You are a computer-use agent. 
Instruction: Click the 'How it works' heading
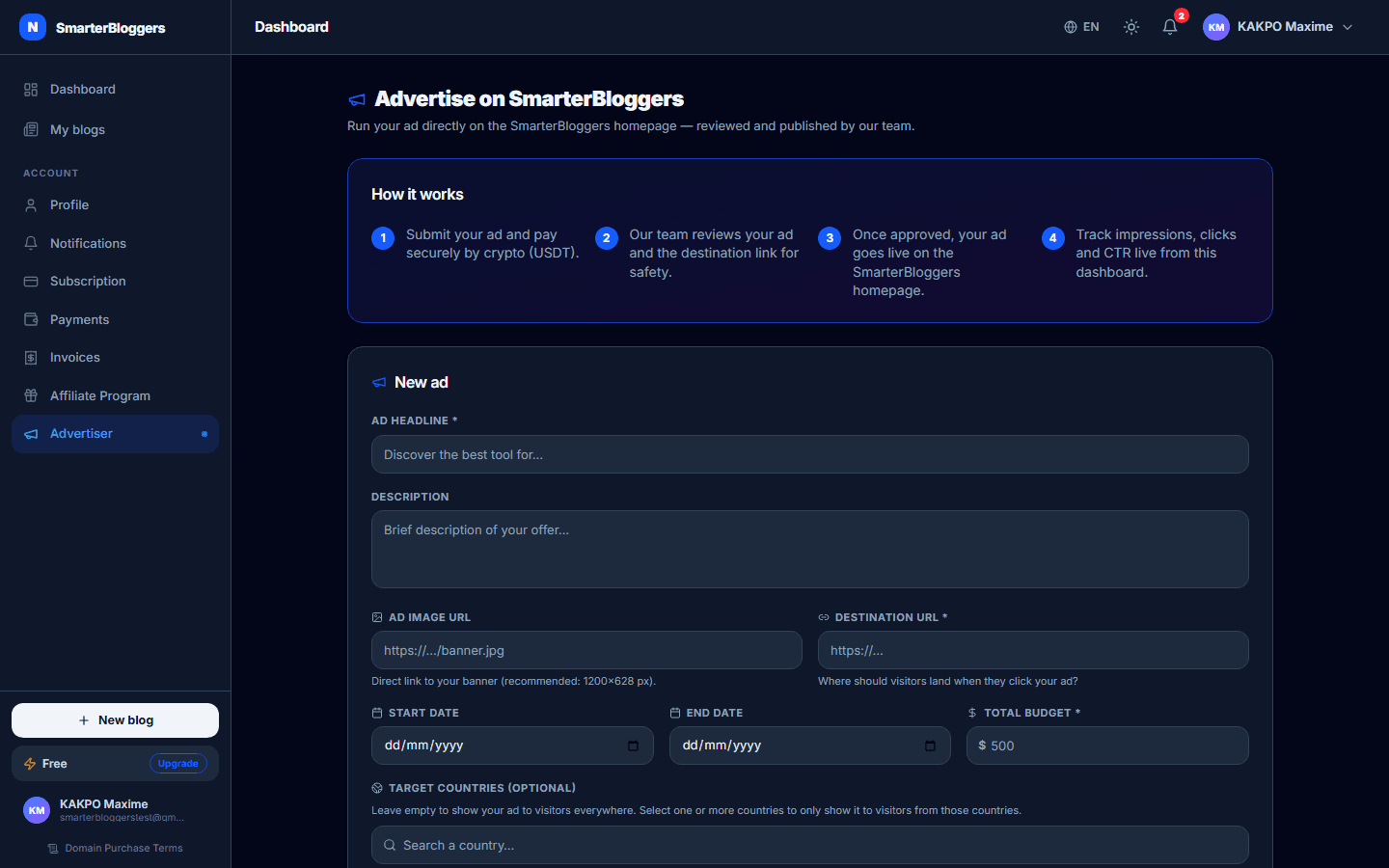[x=418, y=195]
